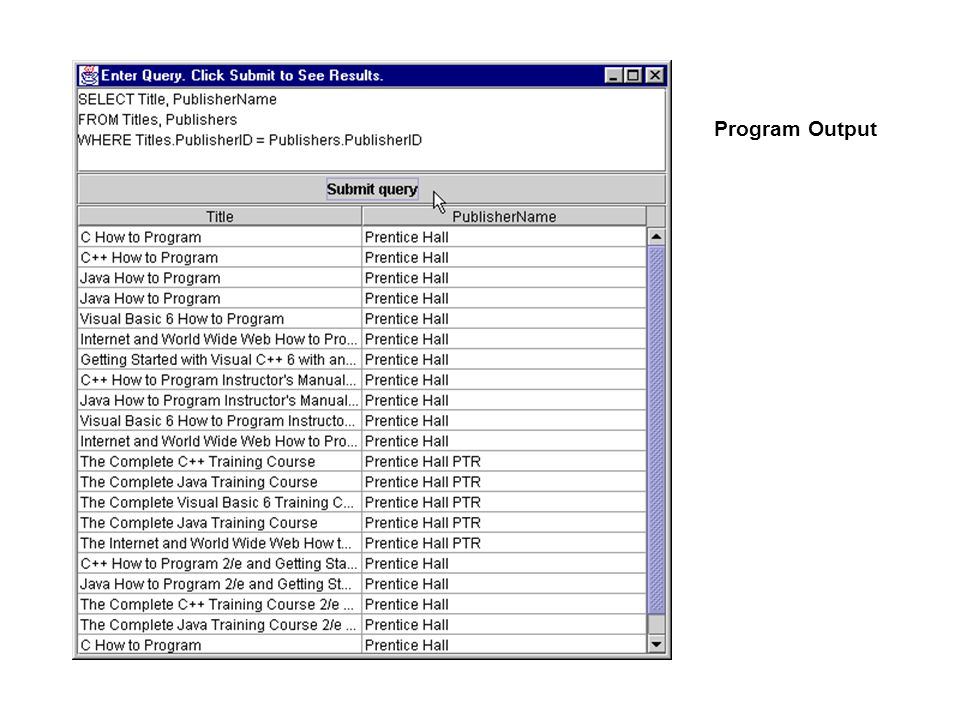
Task: Click Prentice Hall PTR beside The Internet and World Wide Web
Action: [x=504, y=543]
